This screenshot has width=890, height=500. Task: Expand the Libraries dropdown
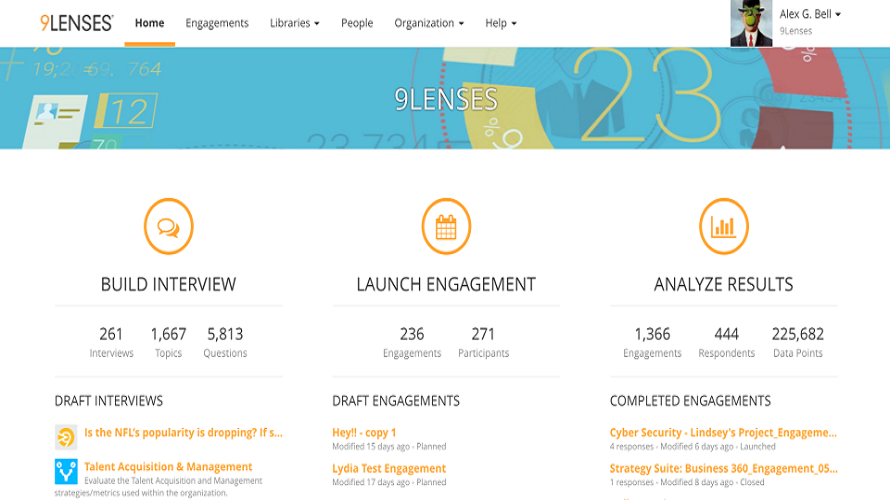click(295, 23)
